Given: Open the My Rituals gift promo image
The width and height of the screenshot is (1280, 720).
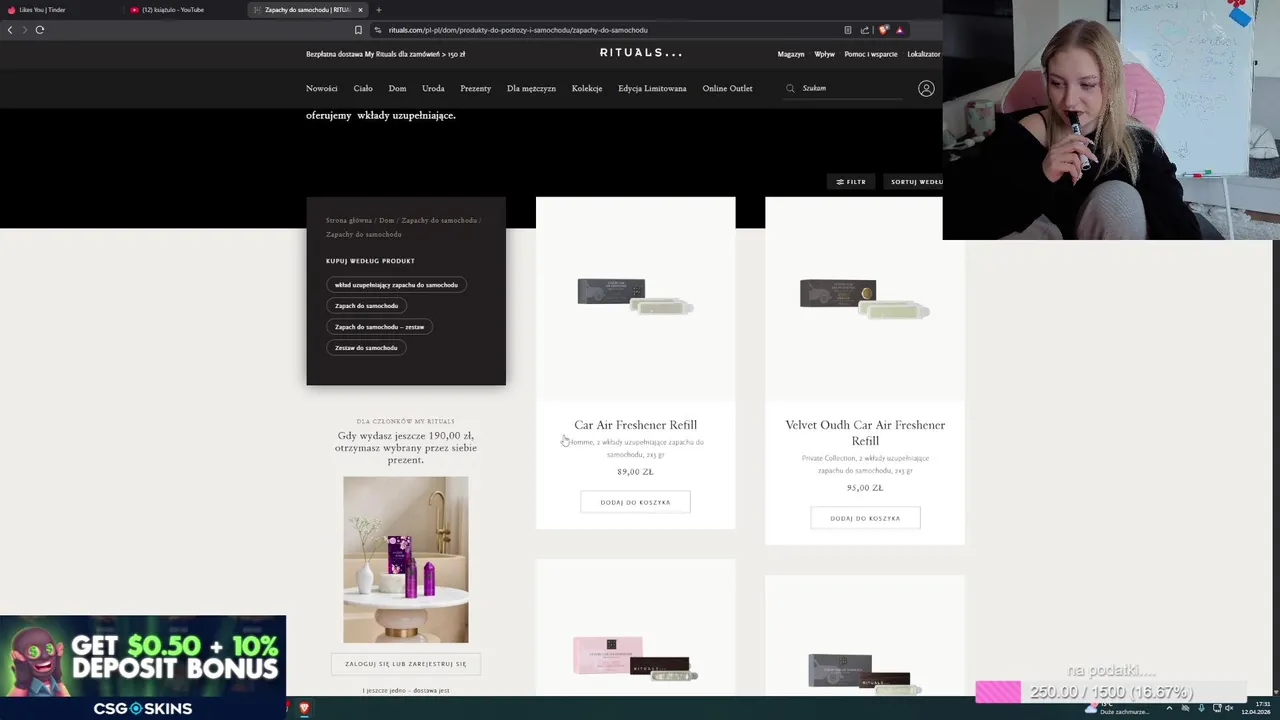Looking at the screenshot, I should coord(406,559).
